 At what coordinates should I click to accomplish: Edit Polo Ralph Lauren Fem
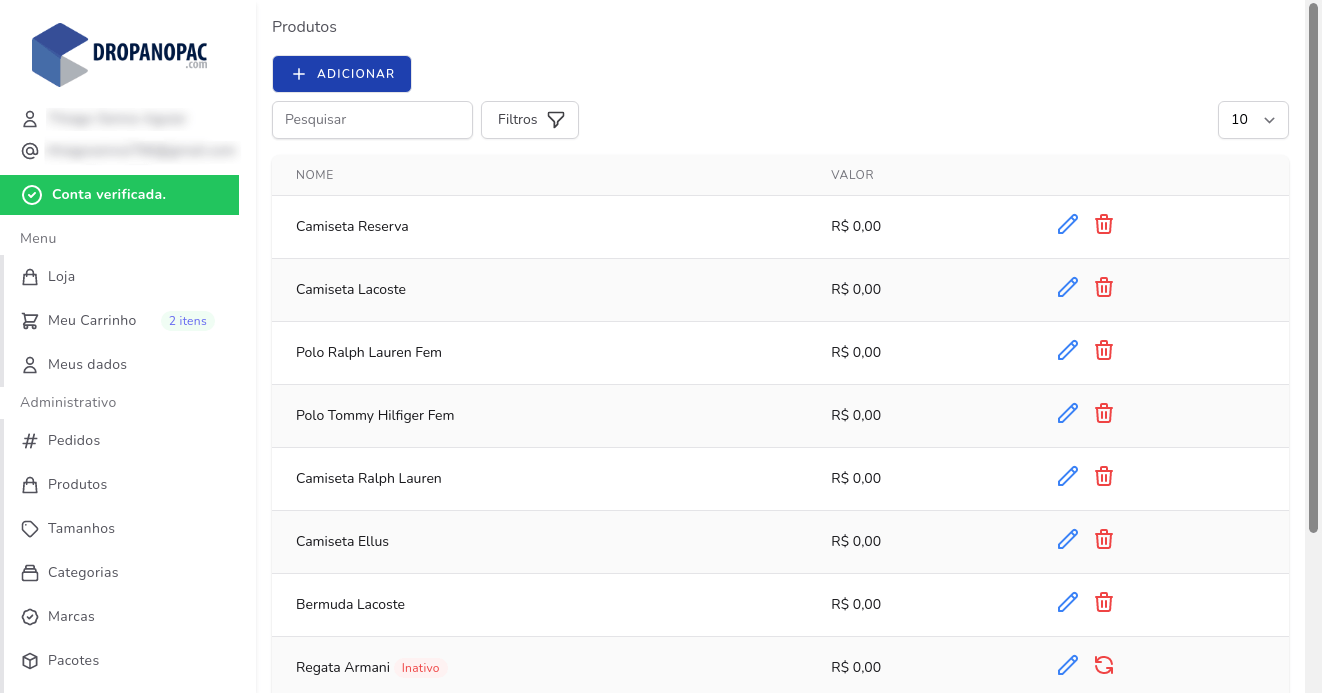(x=1068, y=350)
